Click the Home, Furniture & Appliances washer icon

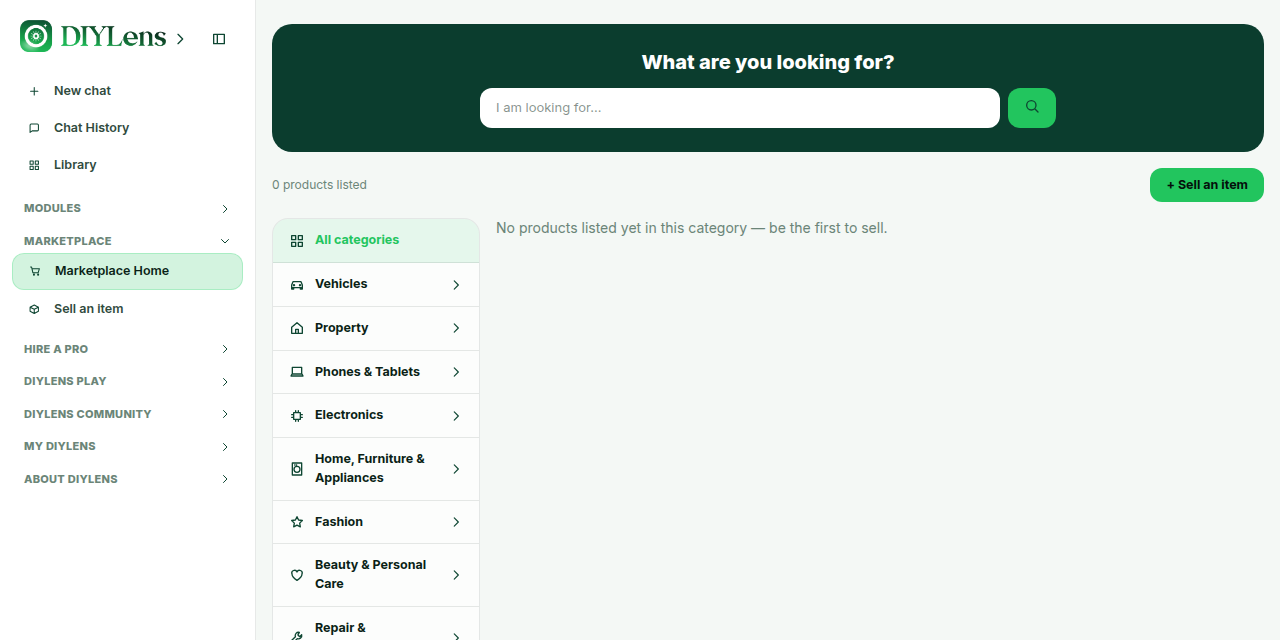(297, 469)
